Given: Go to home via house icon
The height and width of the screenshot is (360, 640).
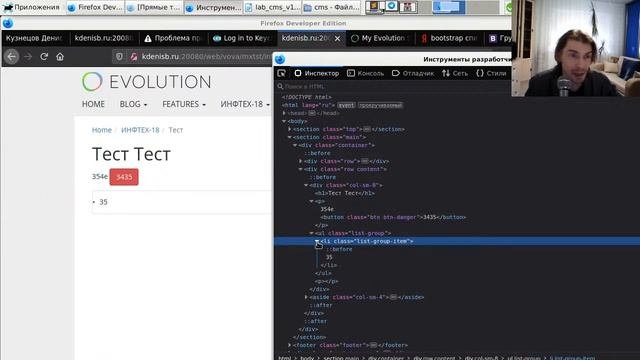Looking at the screenshot, I should [x=60, y=56].
